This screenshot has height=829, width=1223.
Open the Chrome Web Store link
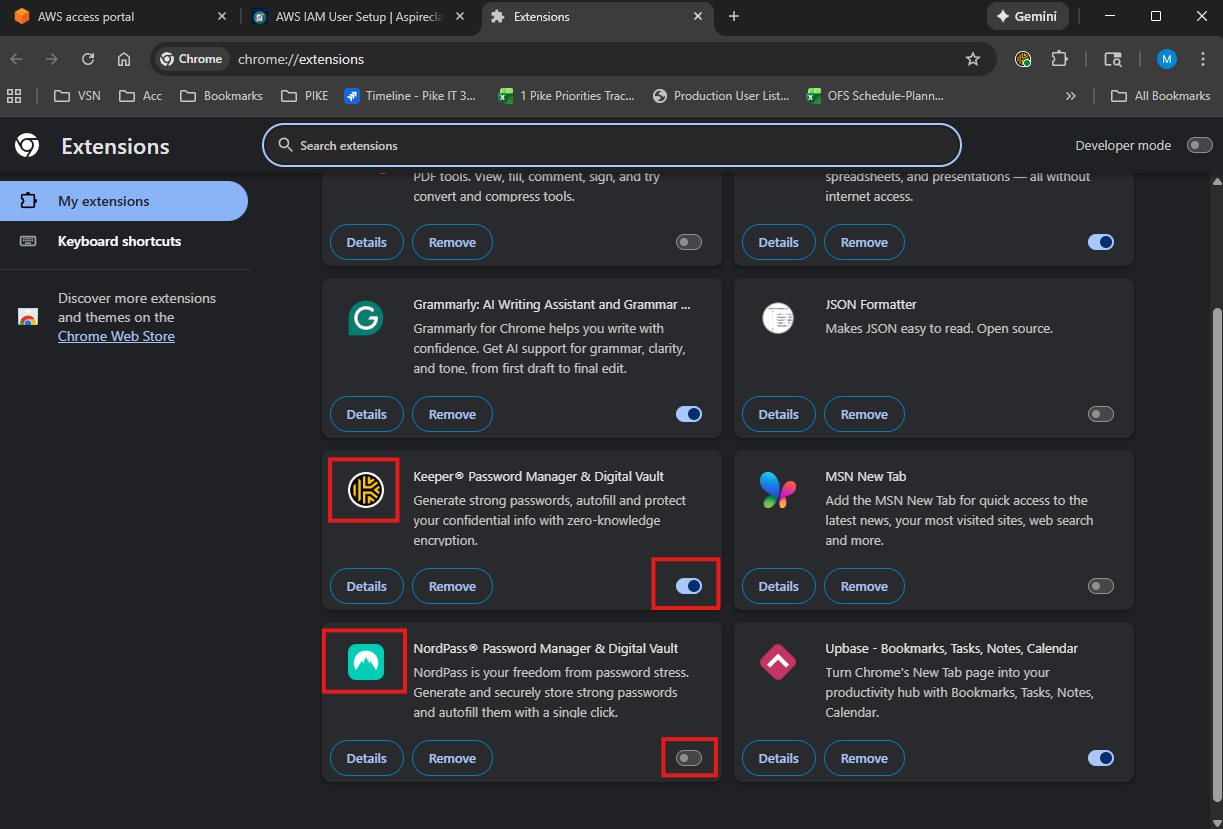click(116, 336)
